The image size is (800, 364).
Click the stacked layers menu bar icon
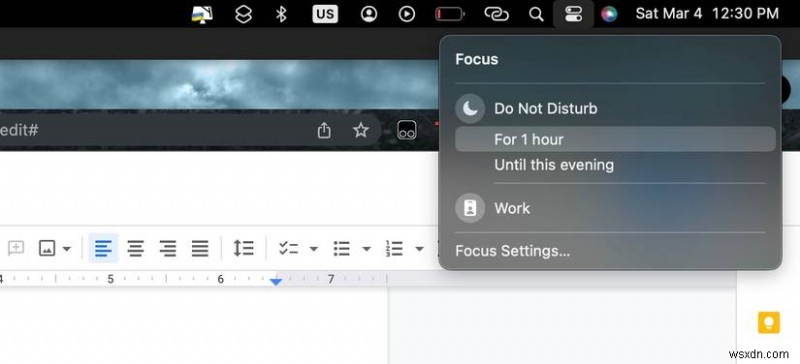(x=243, y=14)
